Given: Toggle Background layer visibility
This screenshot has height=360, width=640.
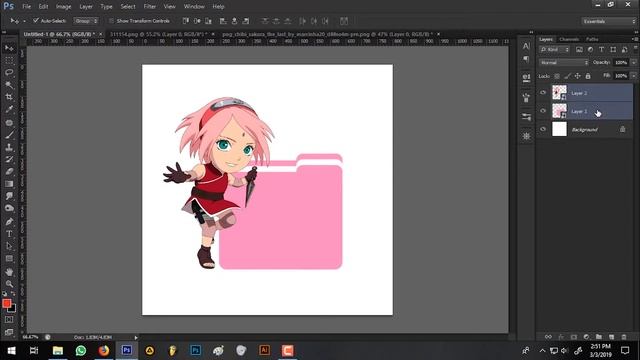Looking at the screenshot, I should tap(543, 129).
